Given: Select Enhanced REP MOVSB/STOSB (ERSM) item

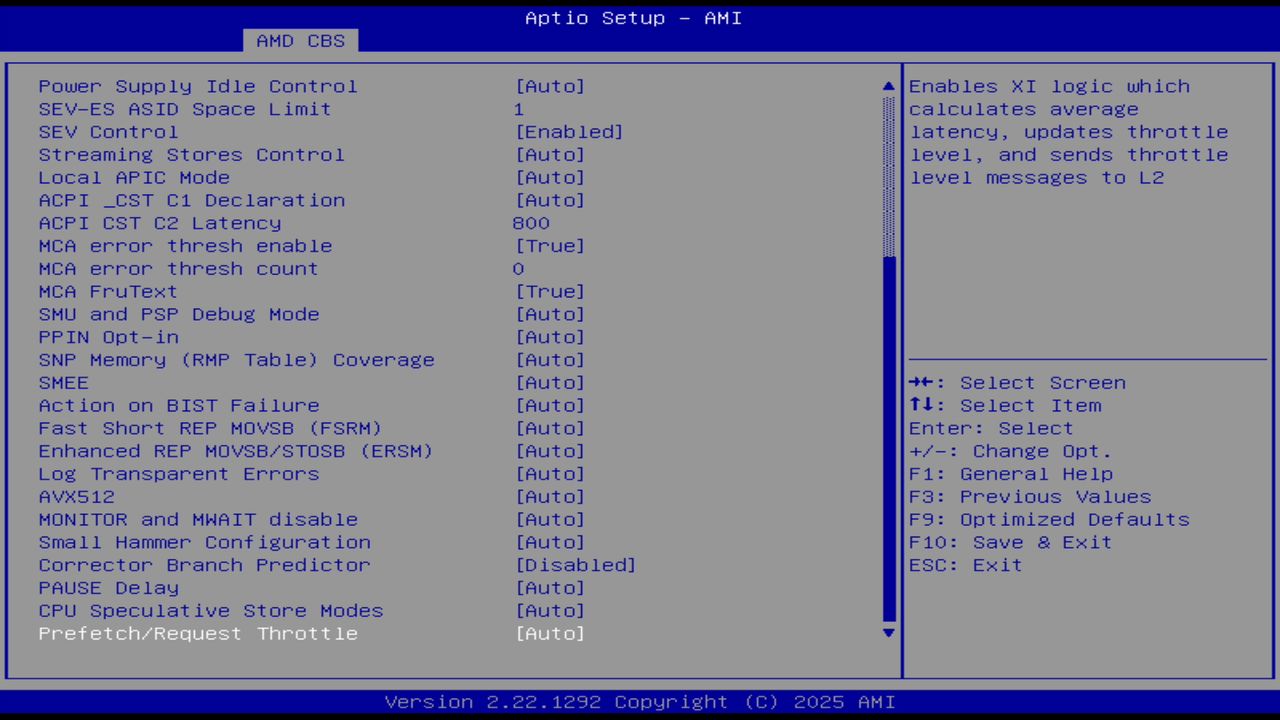Looking at the screenshot, I should [x=236, y=451].
